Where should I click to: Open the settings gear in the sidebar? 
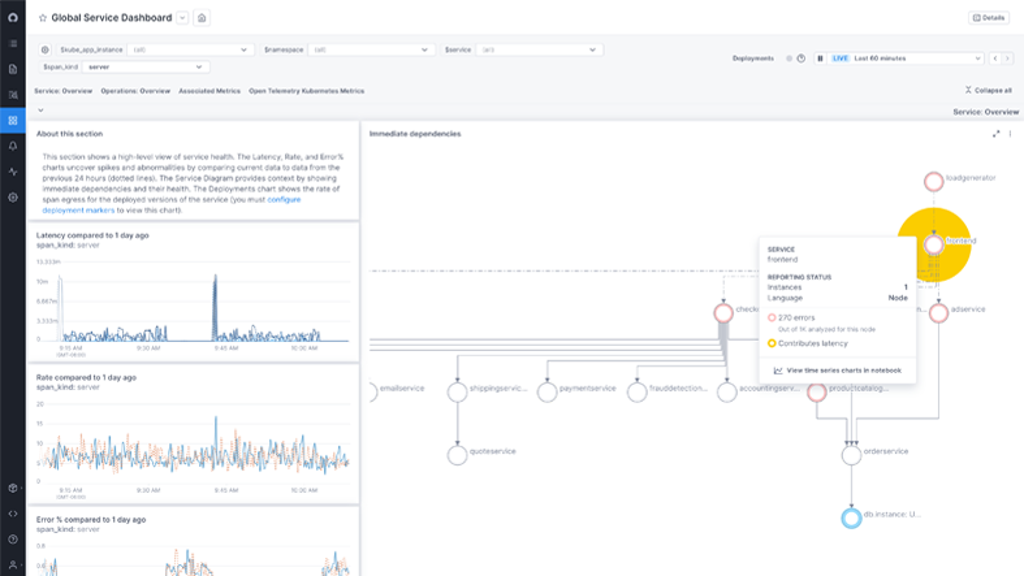tap(12, 197)
